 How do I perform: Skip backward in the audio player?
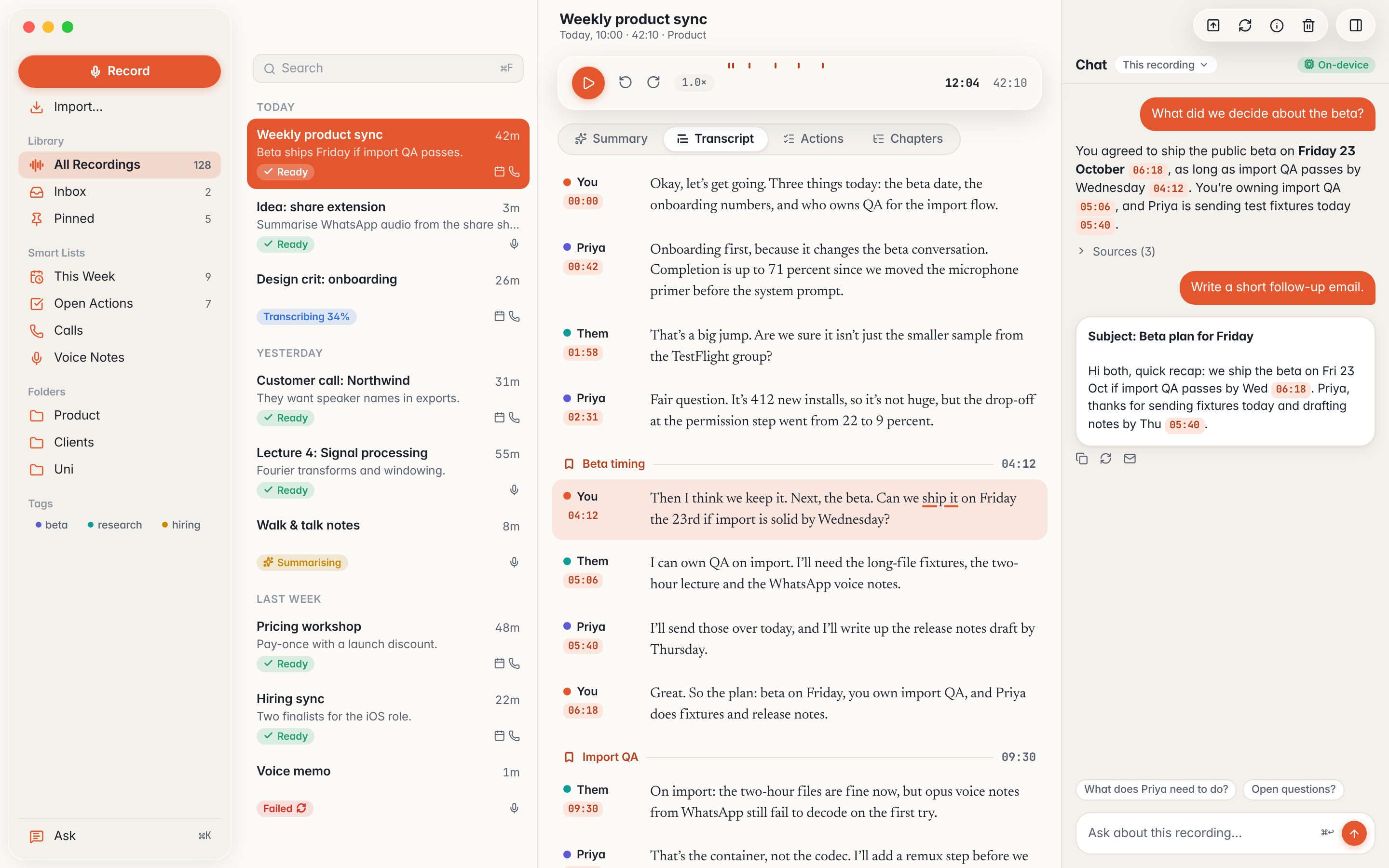pos(625,82)
